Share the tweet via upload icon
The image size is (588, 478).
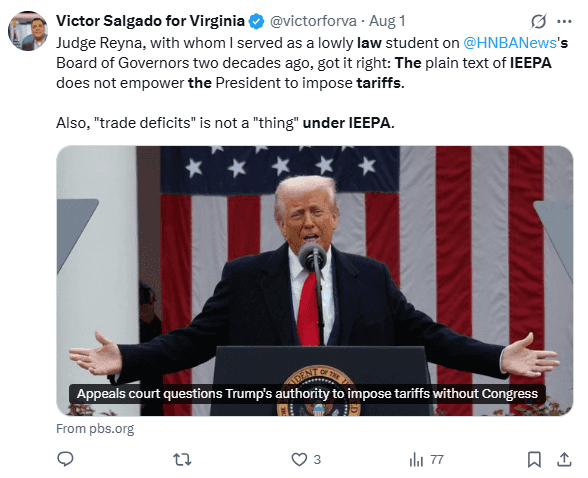[564, 459]
